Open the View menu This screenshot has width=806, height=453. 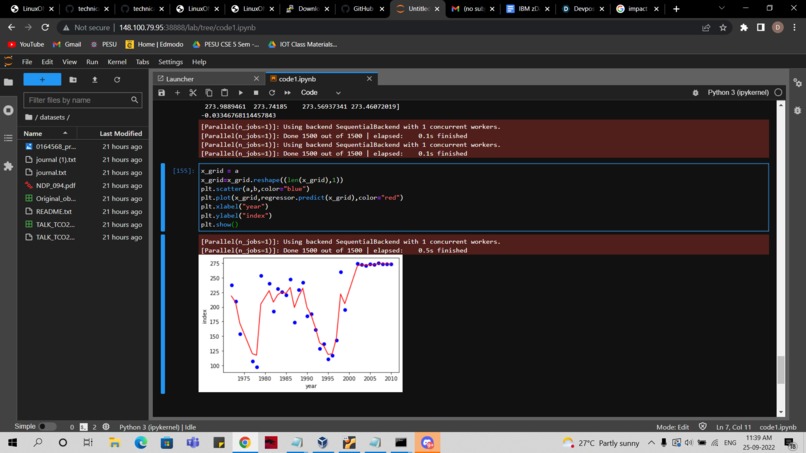point(69,62)
